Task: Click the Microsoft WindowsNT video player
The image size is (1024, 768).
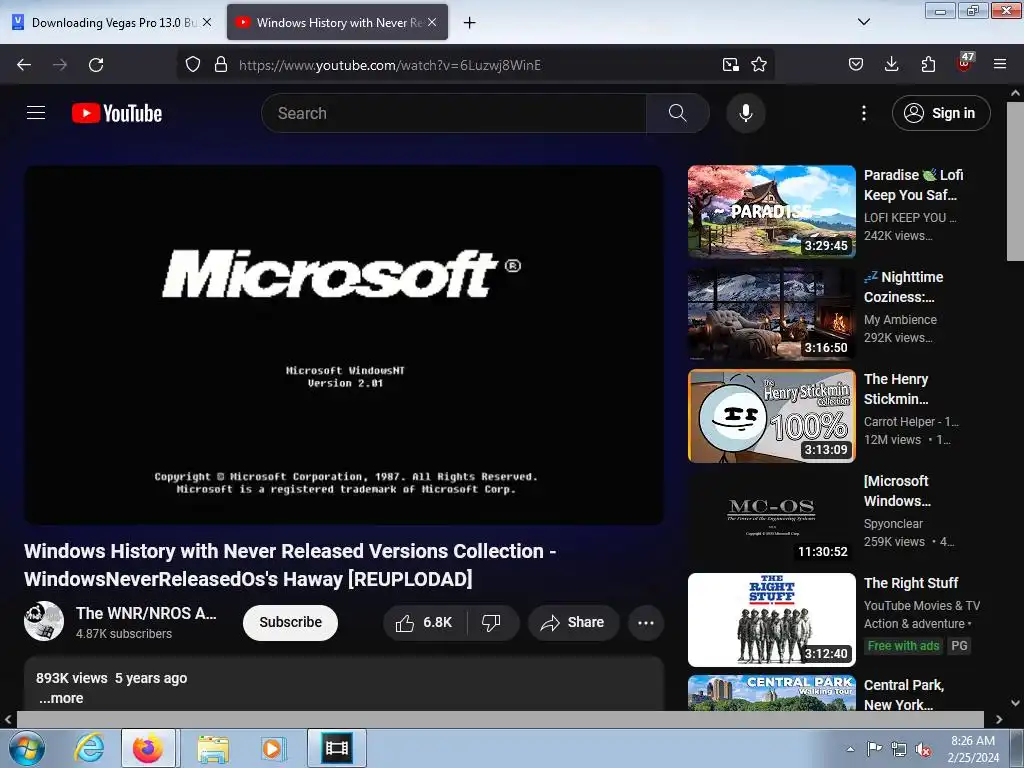Action: pos(344,345)
